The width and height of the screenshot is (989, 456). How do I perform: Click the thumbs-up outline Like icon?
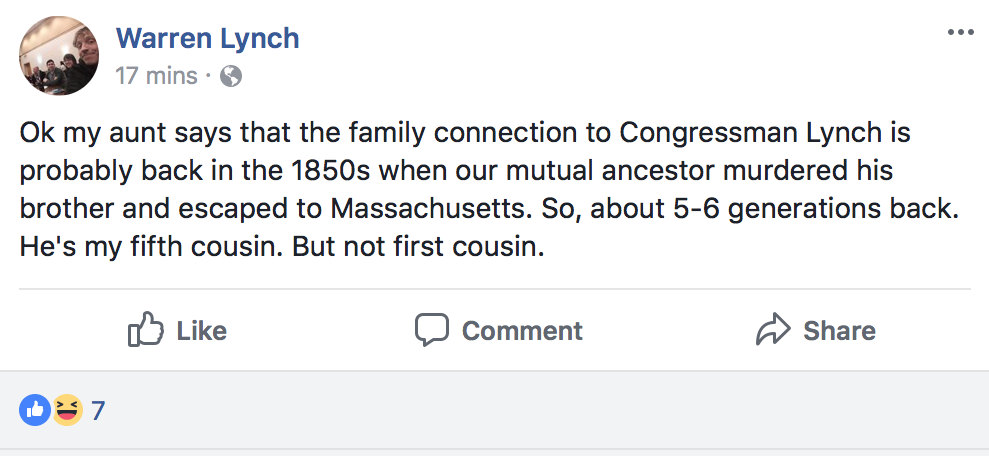[146, 329]
